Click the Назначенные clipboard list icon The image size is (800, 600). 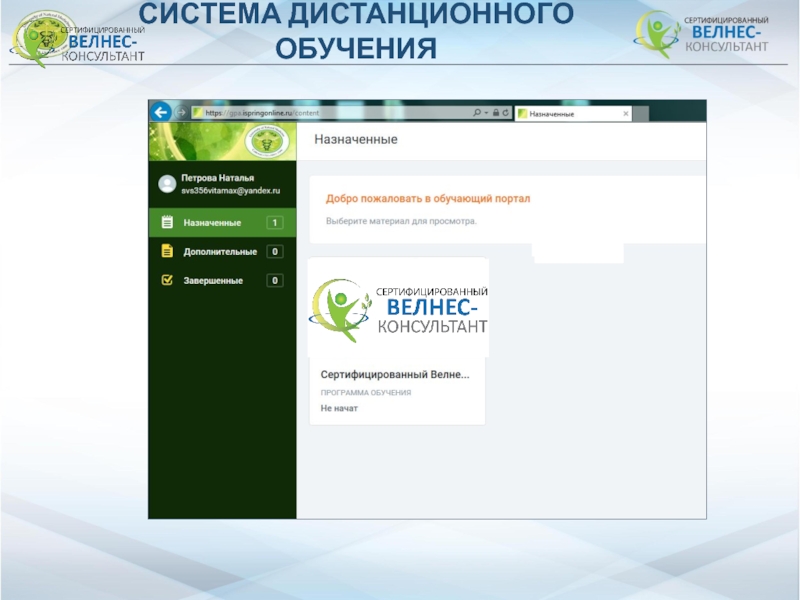(167, 222)
